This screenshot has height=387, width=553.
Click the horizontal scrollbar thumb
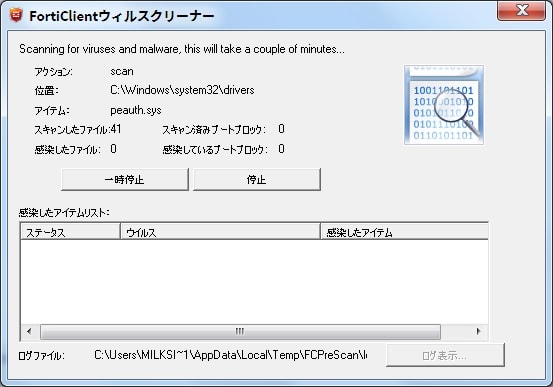[240, 331]
